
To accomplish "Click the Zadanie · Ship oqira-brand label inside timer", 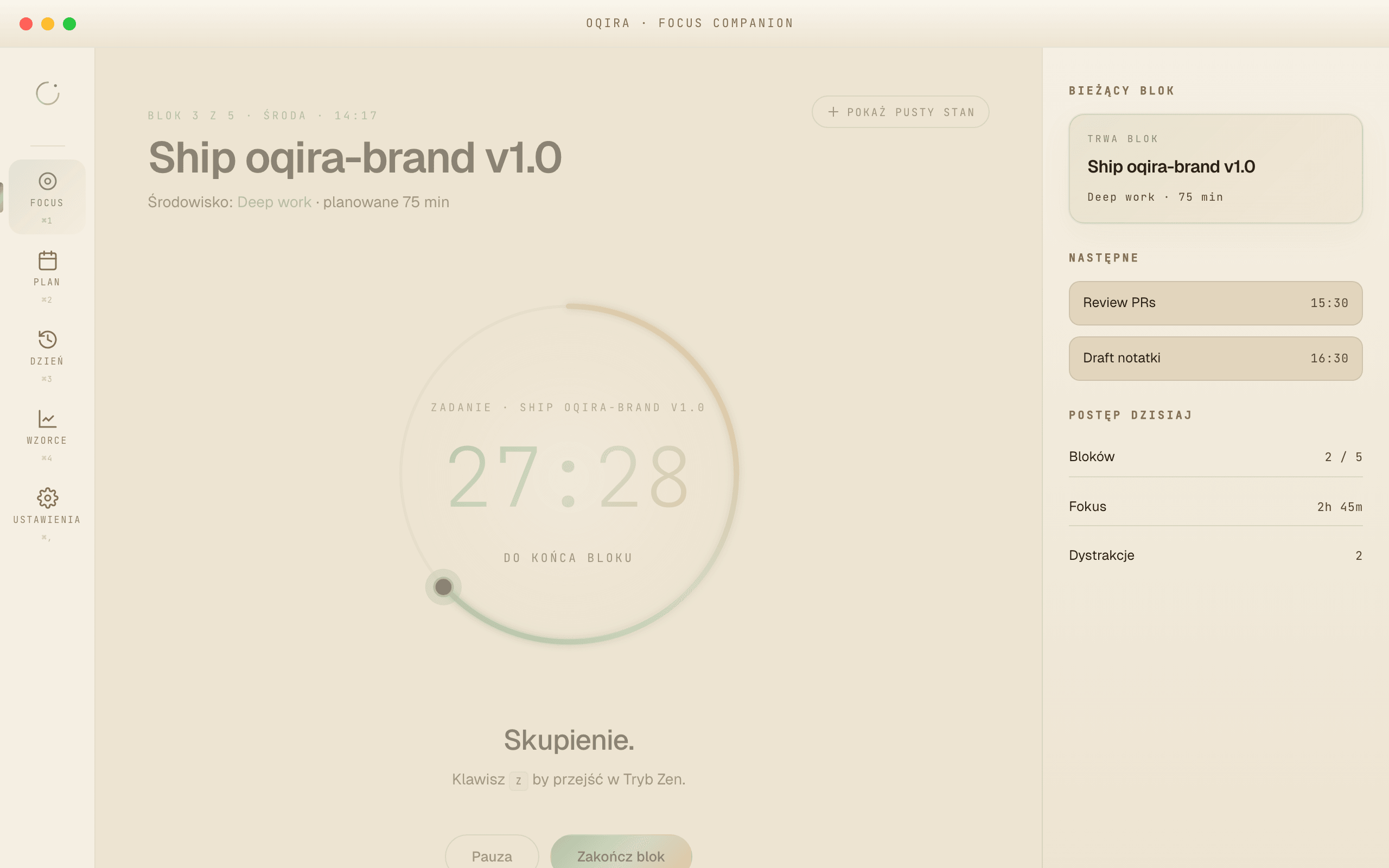I will click(x=568, y=407).
